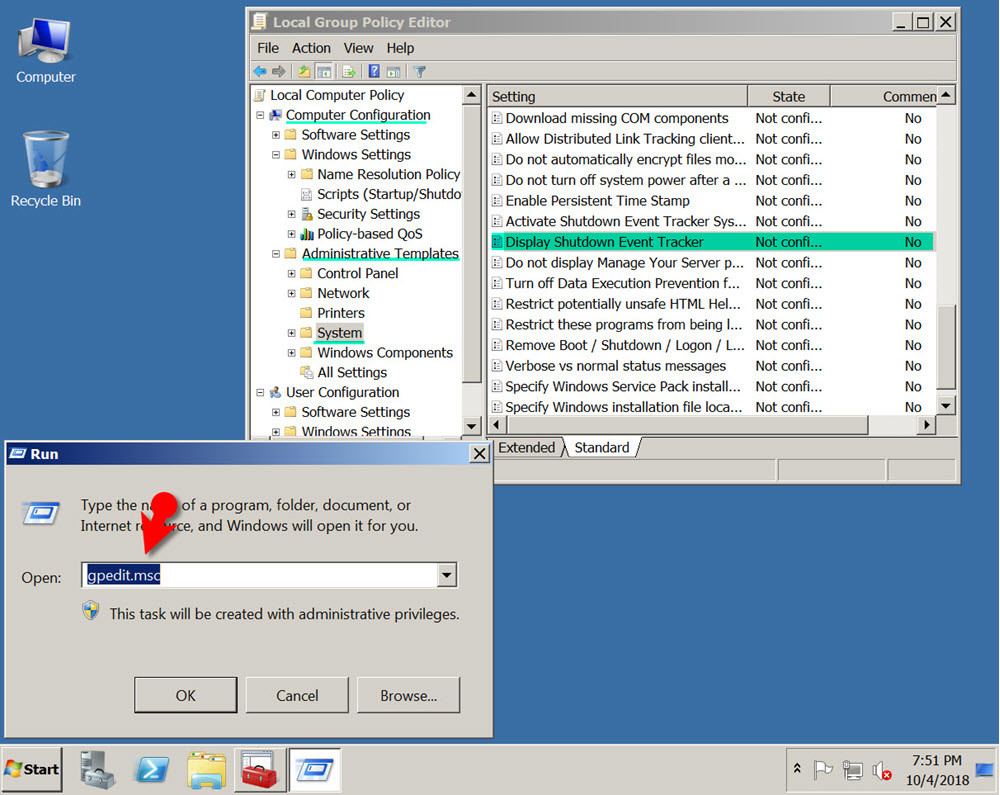
Task: Collapse the Computer Configuration node
Action: tap(260, 115)
